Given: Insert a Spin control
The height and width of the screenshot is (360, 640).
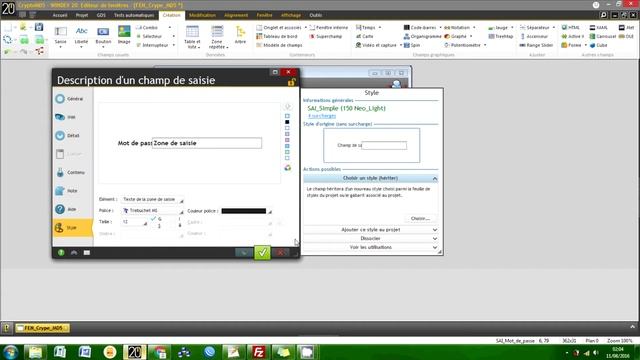Looking at the screenshot, I should (412, 45).
